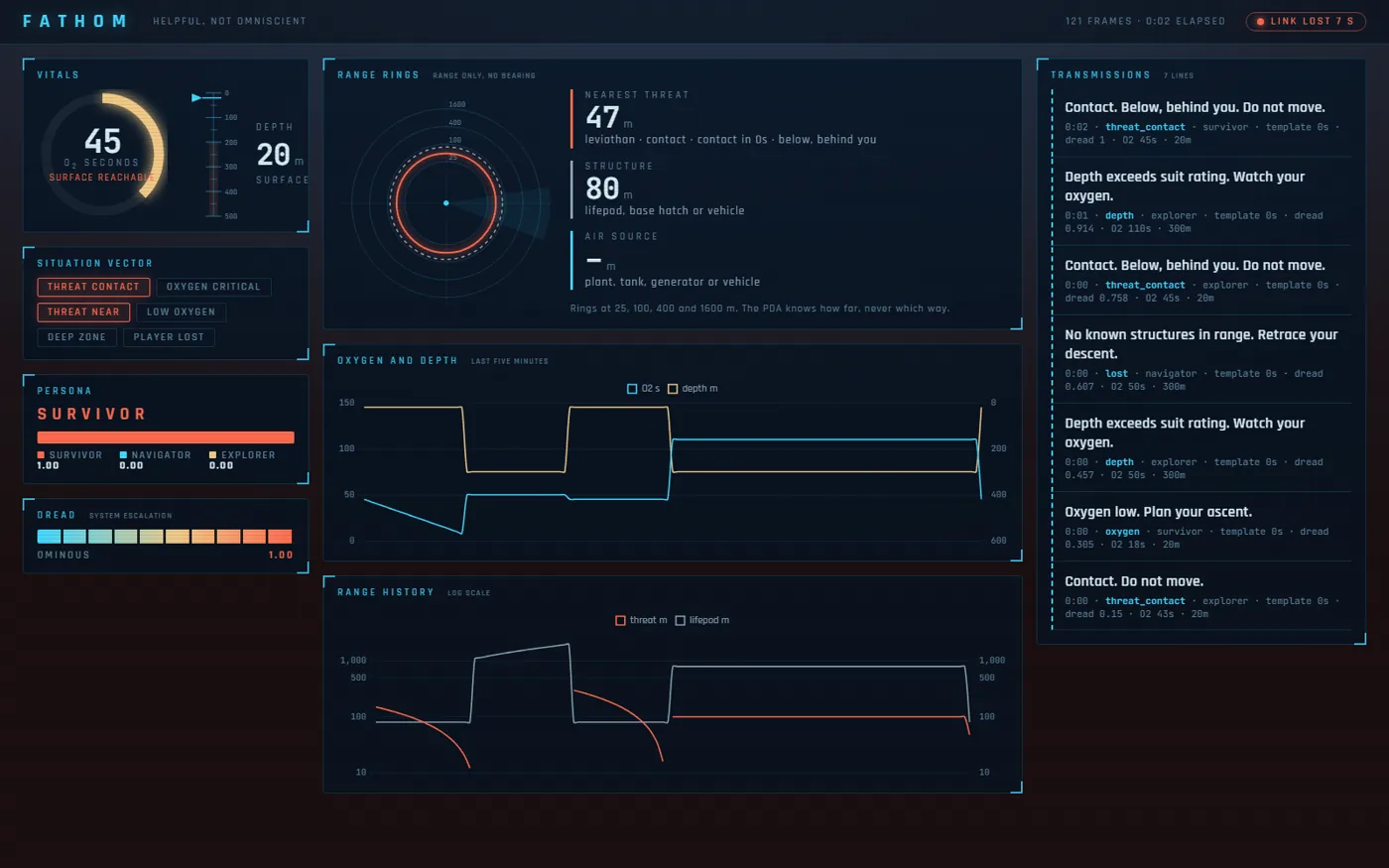Click the blue Navigator legend swatch
This screenshot has width=1389, height=868.
123,455
